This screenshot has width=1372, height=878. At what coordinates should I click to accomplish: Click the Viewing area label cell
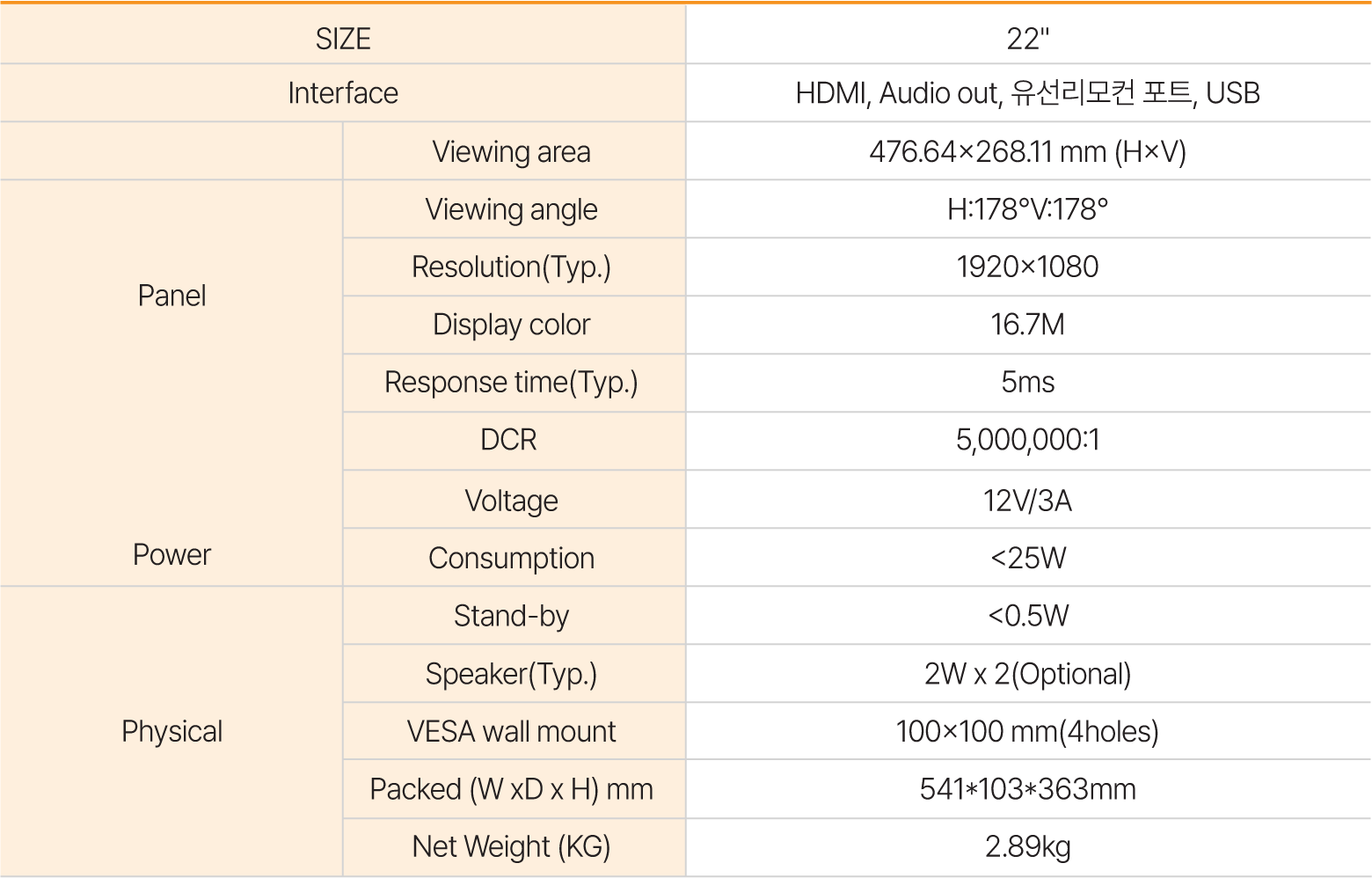tap(514, 151)
